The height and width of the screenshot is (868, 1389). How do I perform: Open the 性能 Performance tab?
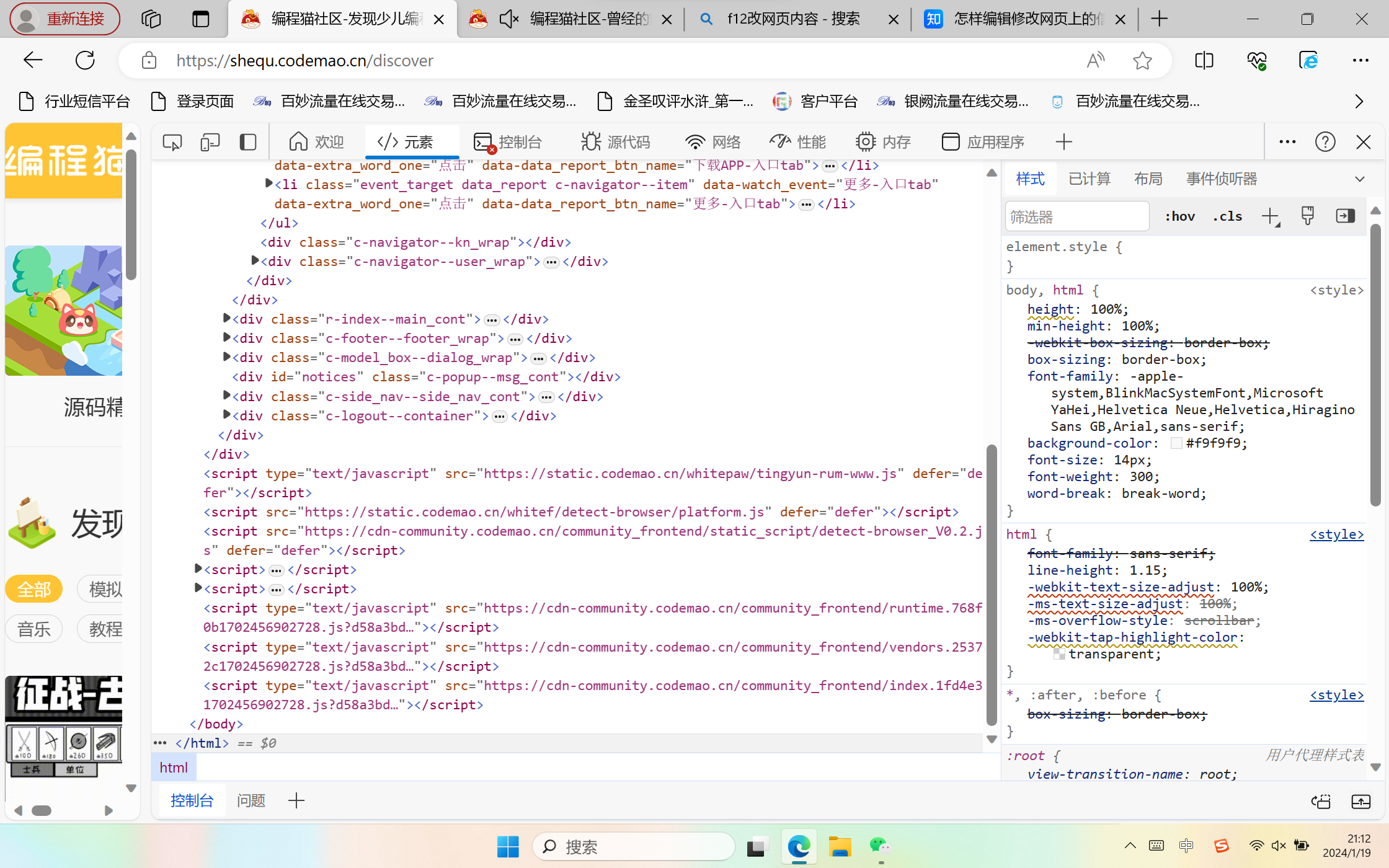click(798, 142)
